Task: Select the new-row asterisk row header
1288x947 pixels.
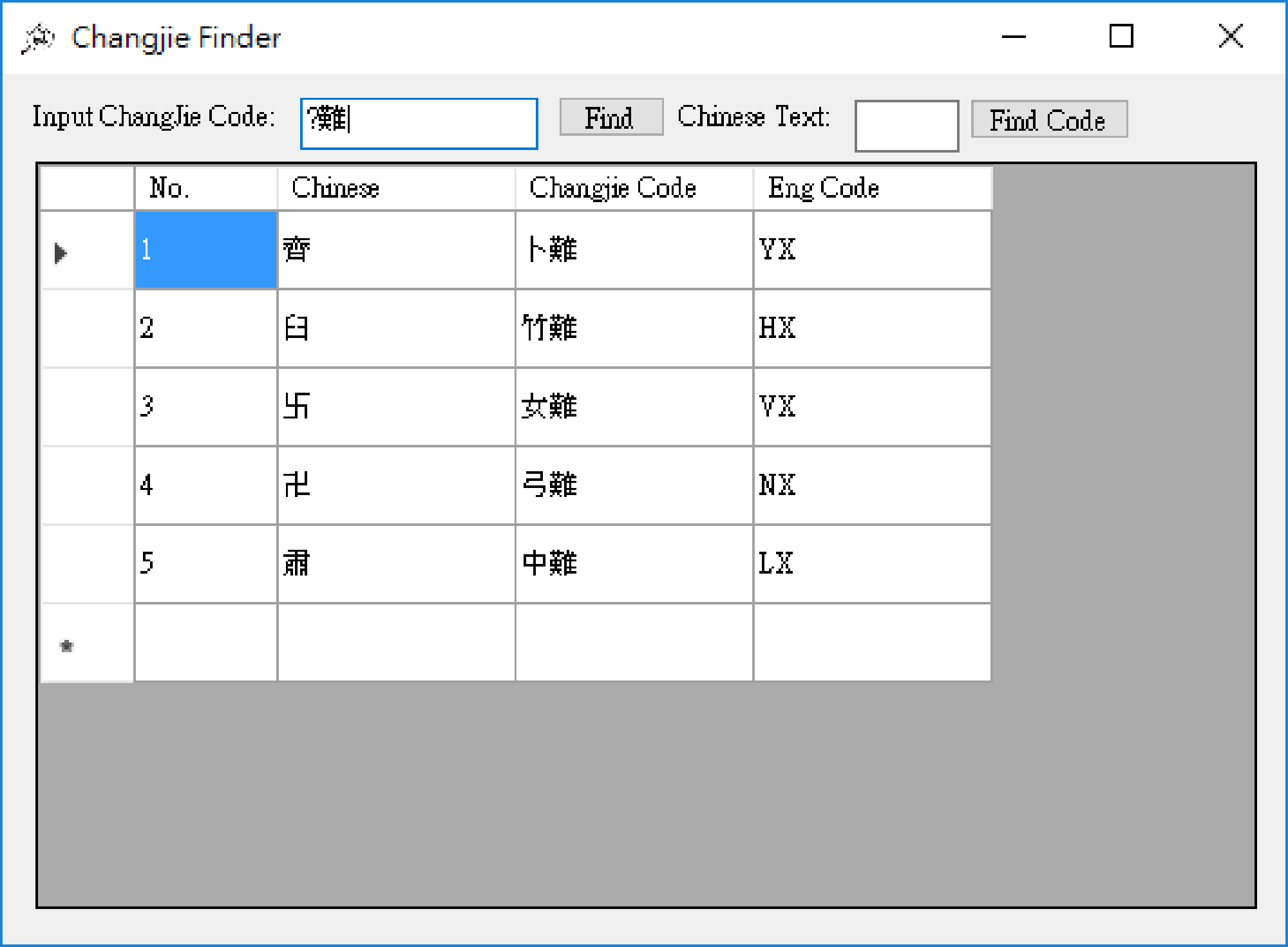Action: 87,644
